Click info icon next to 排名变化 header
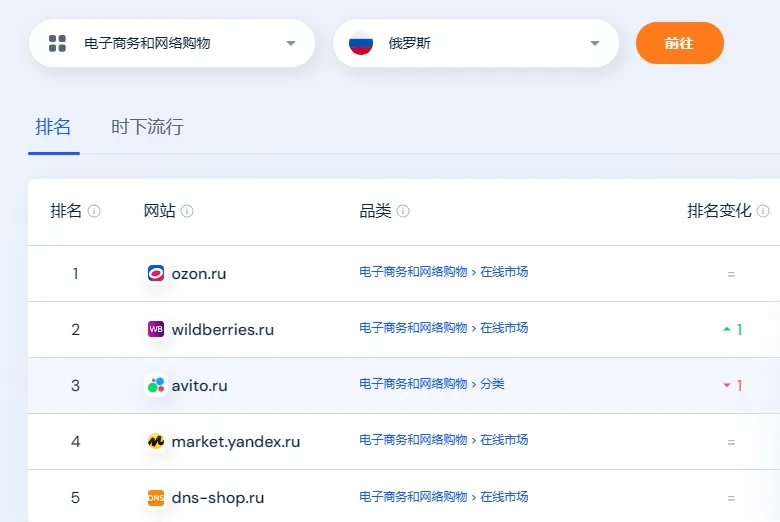The image size is (780, 522). coord(763,211)
